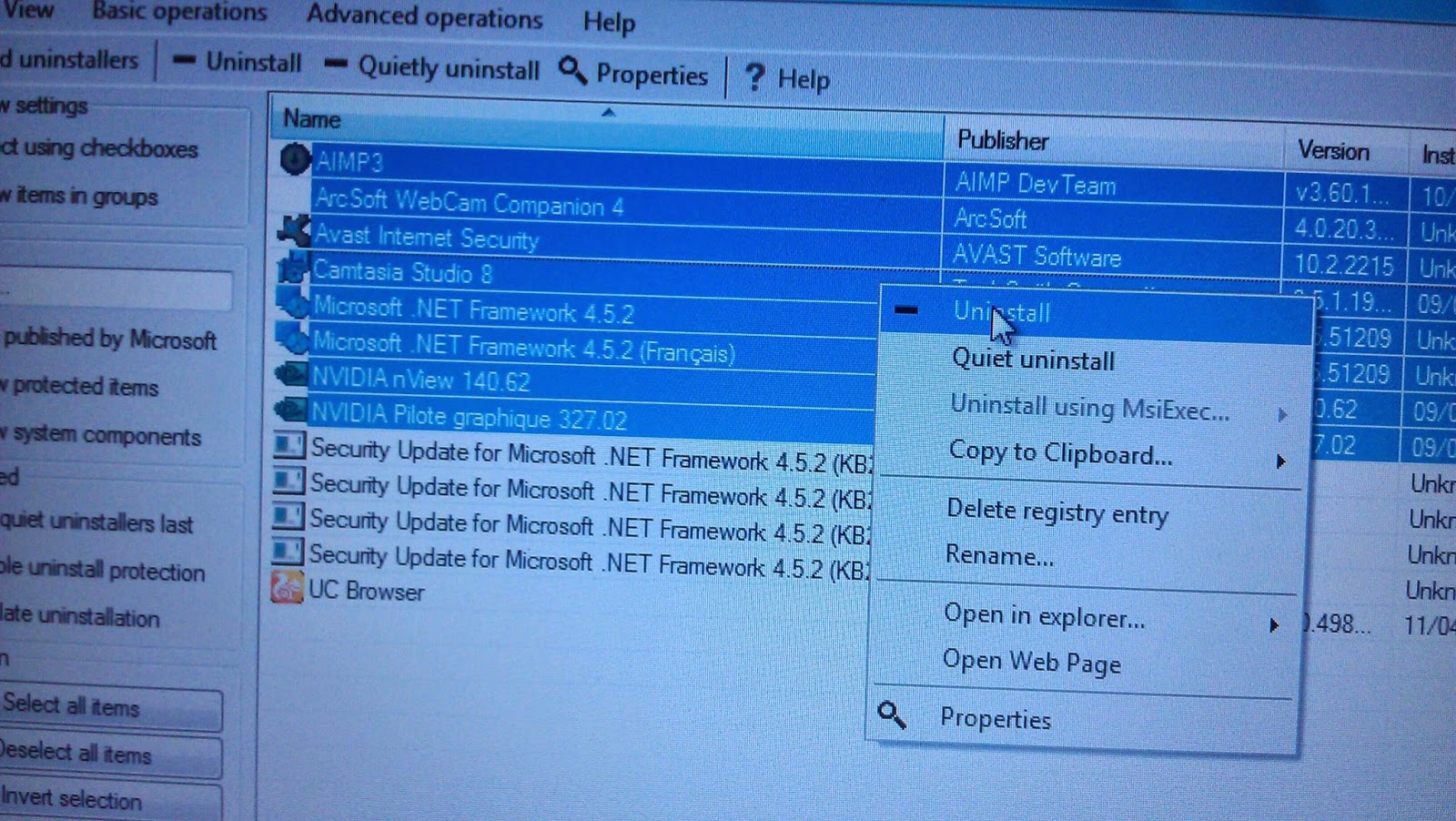Image resolution: width=1456 pixels, height=821 pixels.
Task: Click the Select all items button
Action: pos(110,708)
